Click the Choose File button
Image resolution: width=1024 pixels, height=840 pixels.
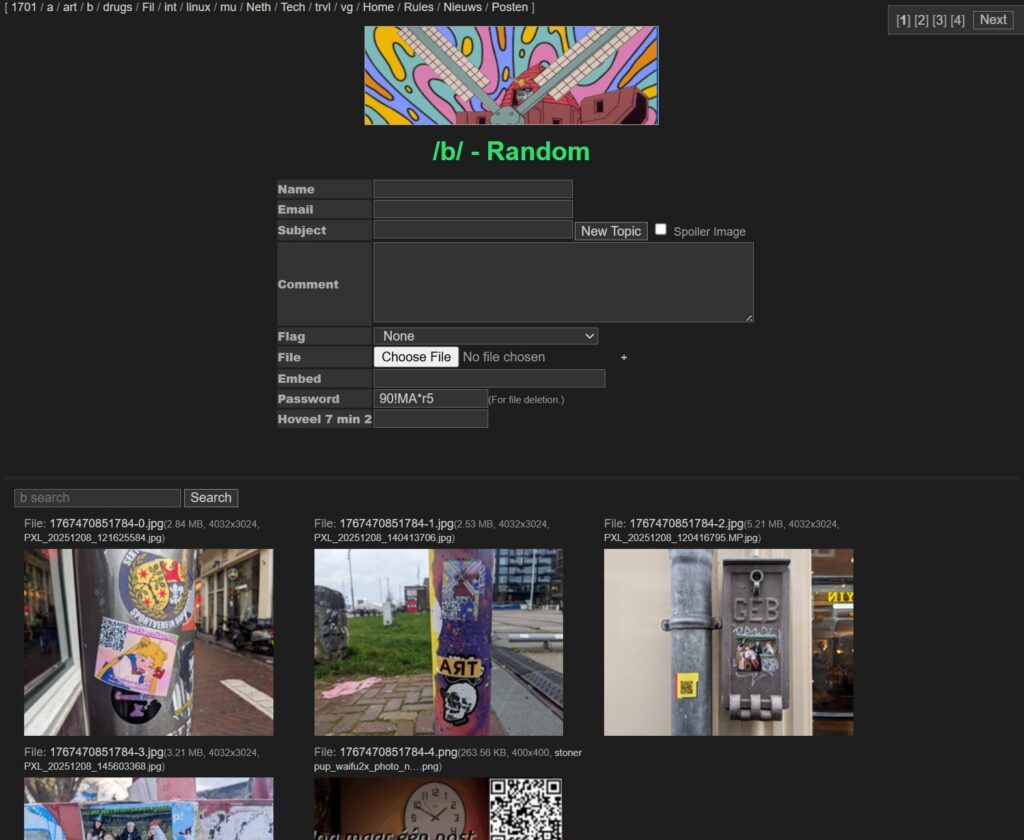(416, 357)
